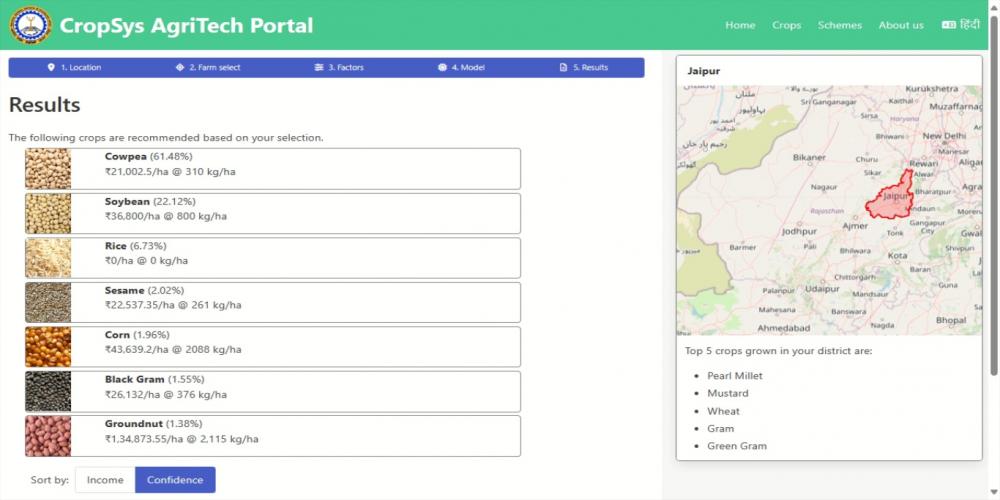Open the Crops menu item
The width and height of the screenshot is (1000, 500).
point(786,25)
